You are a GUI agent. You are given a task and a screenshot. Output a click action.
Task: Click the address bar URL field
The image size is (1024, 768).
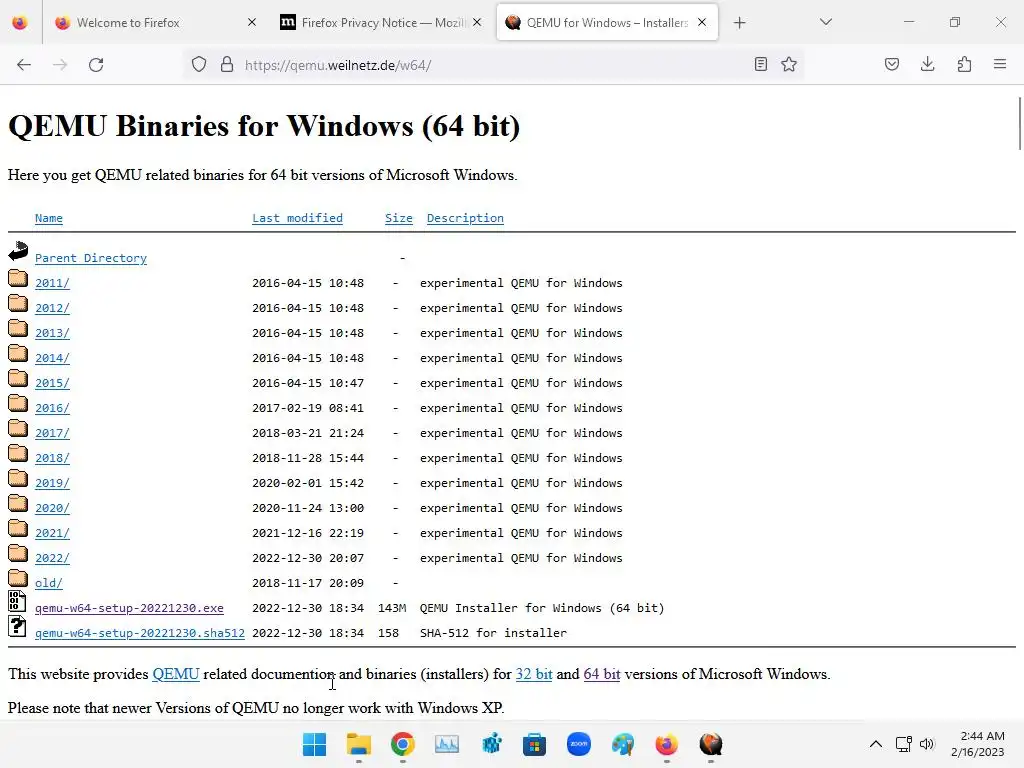tap(493, 65)
